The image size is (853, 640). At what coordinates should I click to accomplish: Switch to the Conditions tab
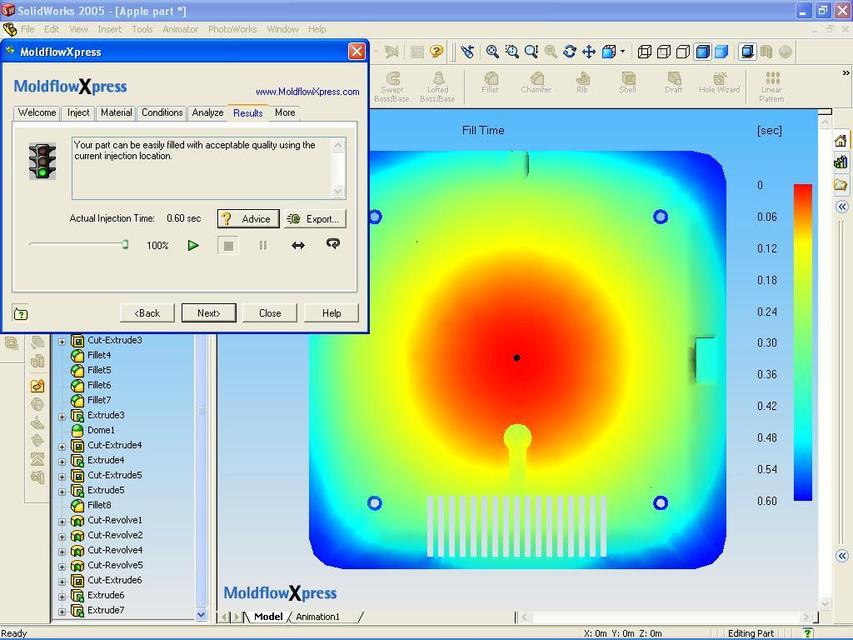[x=161, y=112]
